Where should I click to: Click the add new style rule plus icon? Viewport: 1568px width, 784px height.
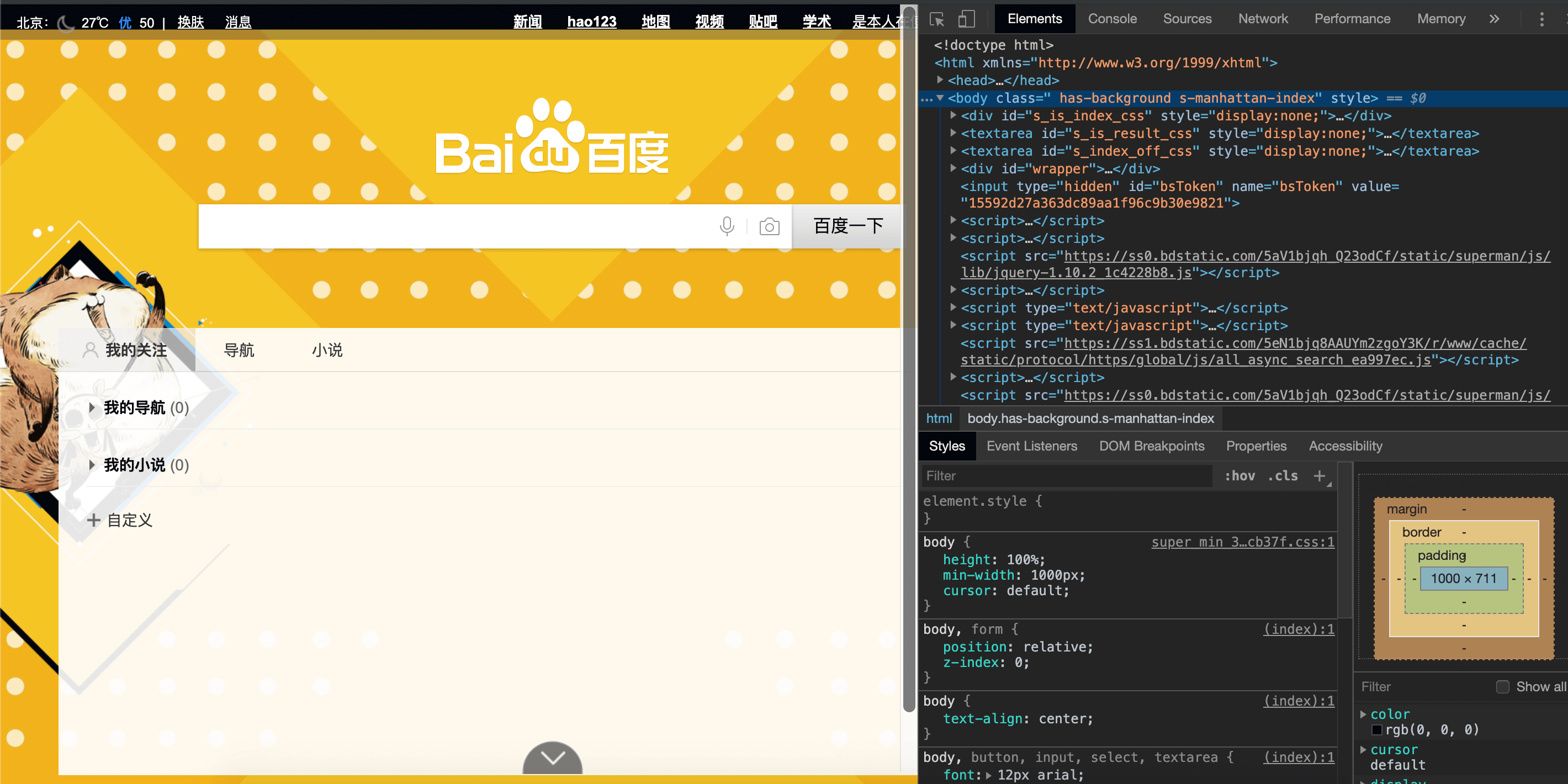pos(1319,476)
